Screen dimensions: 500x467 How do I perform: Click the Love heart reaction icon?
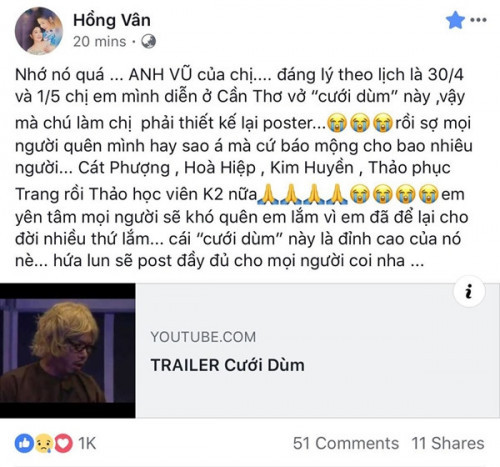click(63, 443)
